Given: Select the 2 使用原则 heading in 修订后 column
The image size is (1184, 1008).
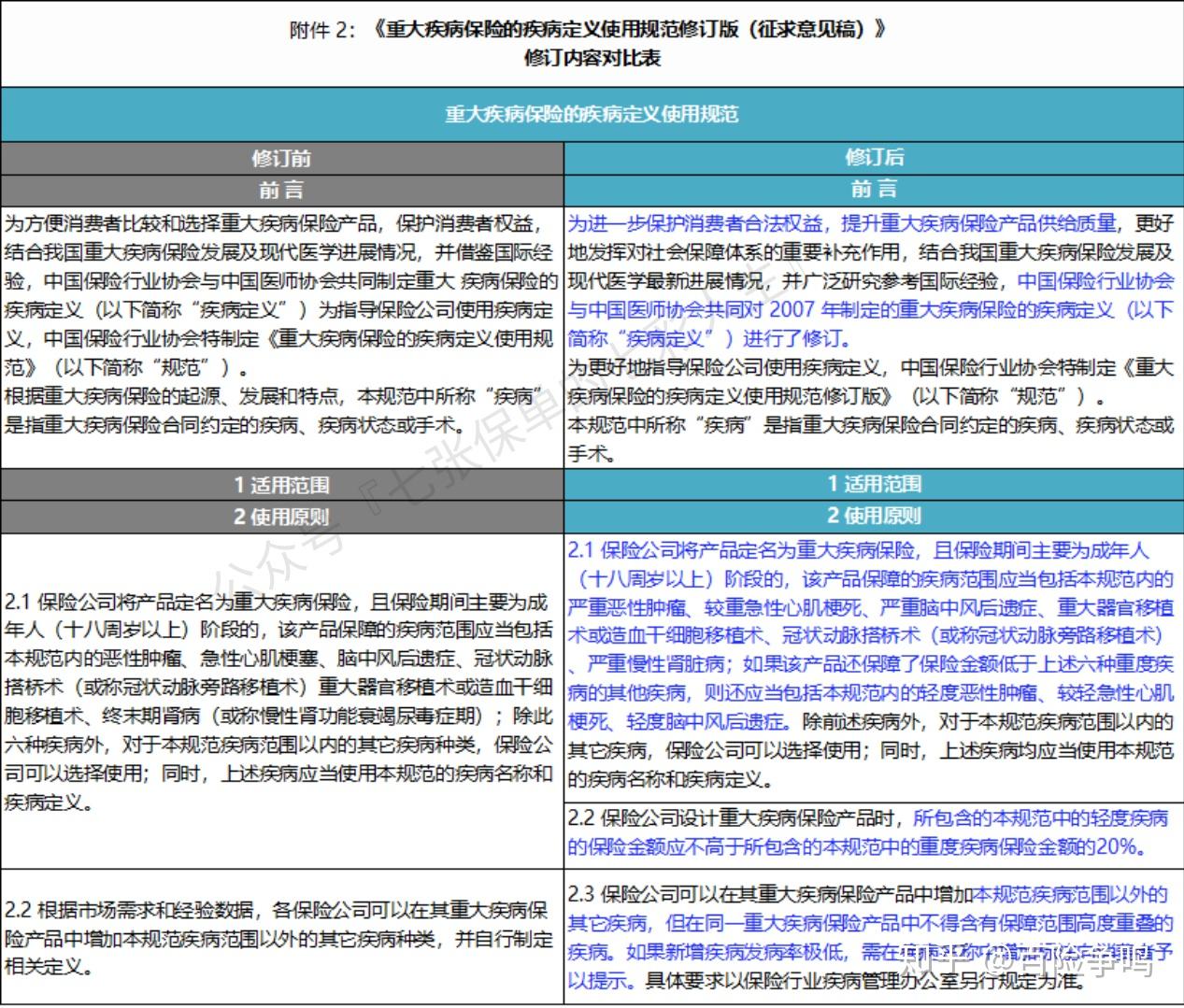Looking at the screenshot, I should click(874, 516).
